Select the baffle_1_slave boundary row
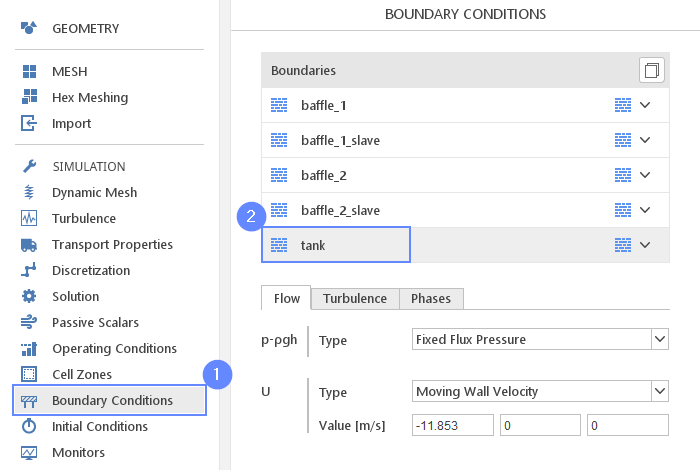Viewport: 700px width, 470px height. [465, 140]
